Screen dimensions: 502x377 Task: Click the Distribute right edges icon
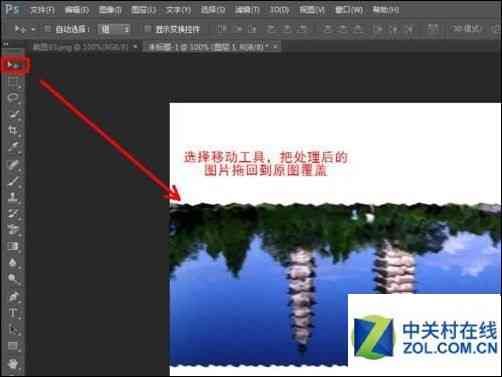[409, 29]
